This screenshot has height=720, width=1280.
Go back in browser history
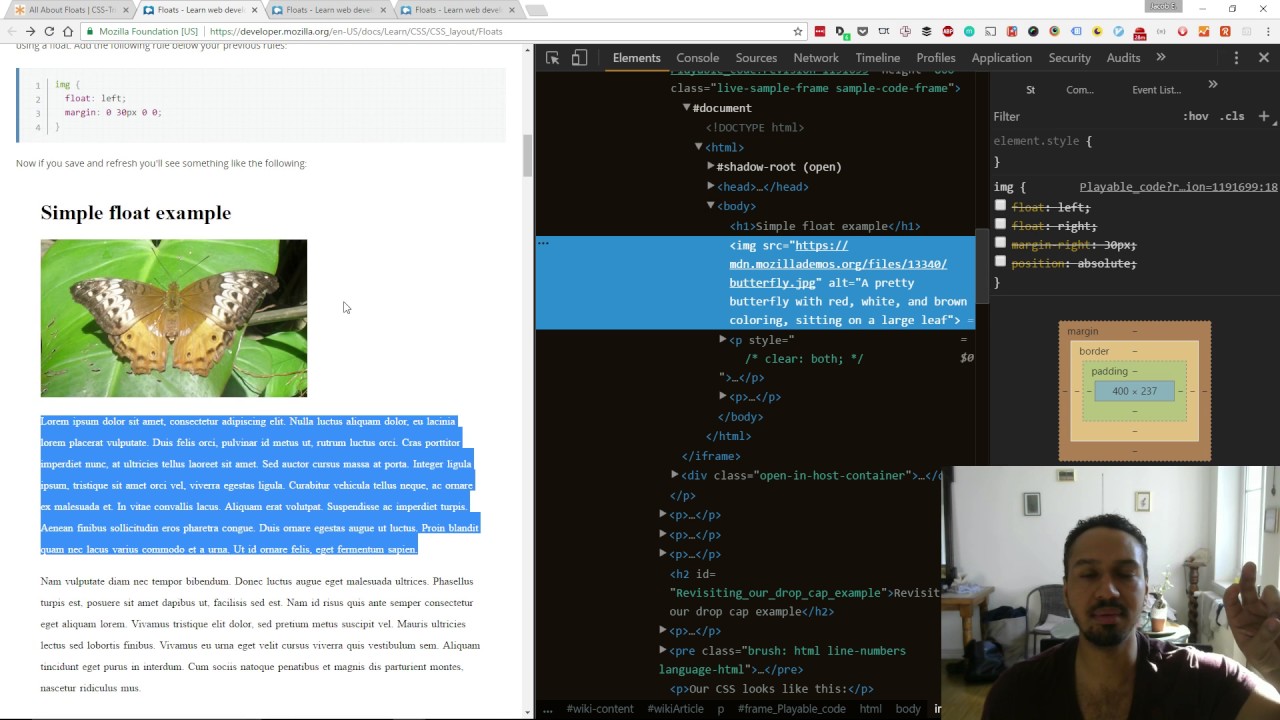point(11,31)
